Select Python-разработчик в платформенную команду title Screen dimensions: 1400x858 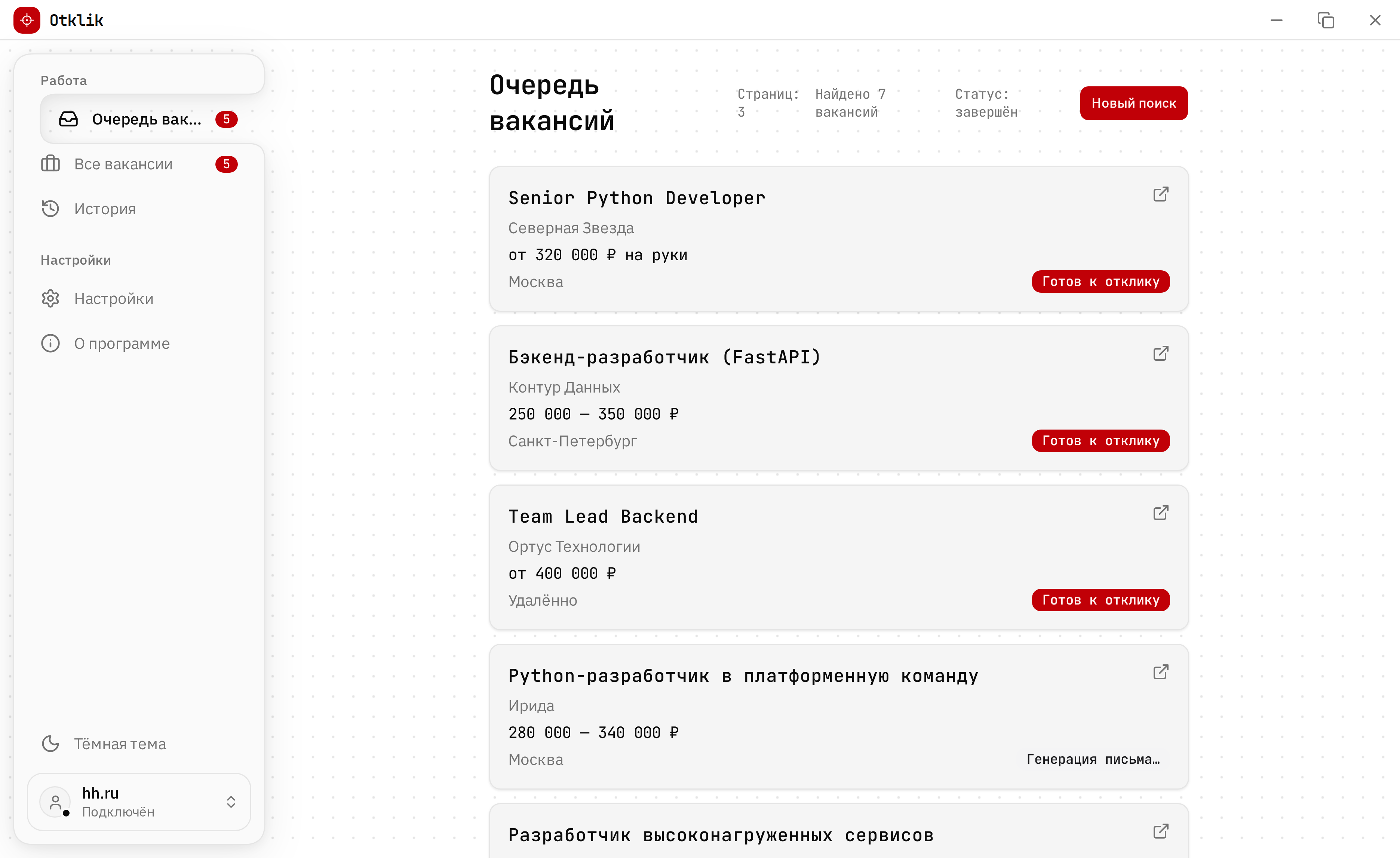[x=743, y=676]
